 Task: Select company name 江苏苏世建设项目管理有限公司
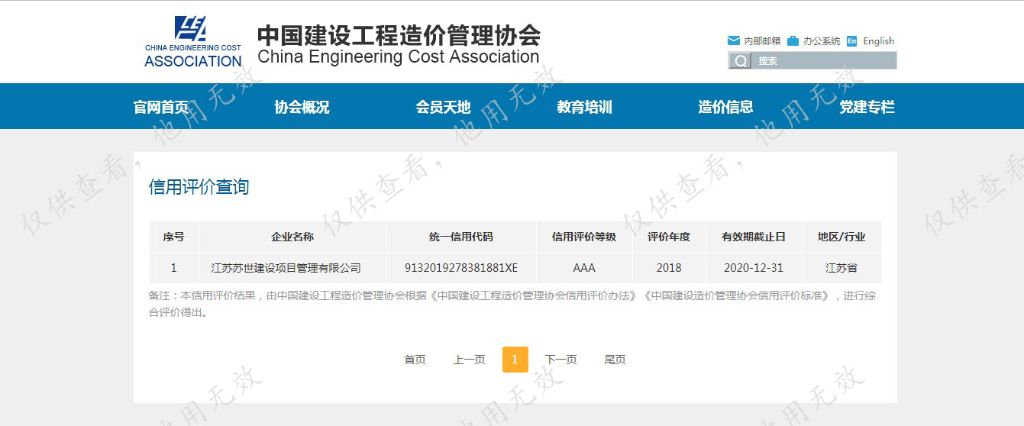[286, 268]
